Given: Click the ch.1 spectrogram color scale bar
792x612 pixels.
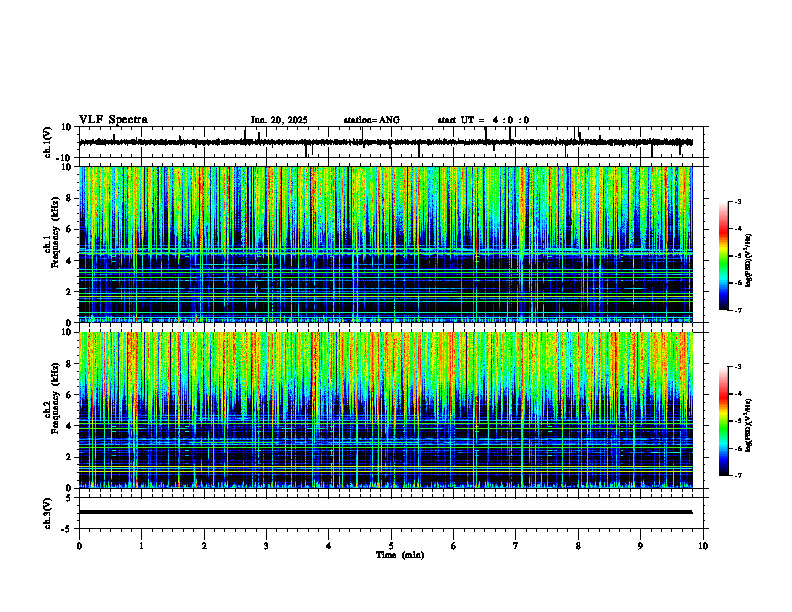Looking at the screenshot, I should [x=724, y=256].
